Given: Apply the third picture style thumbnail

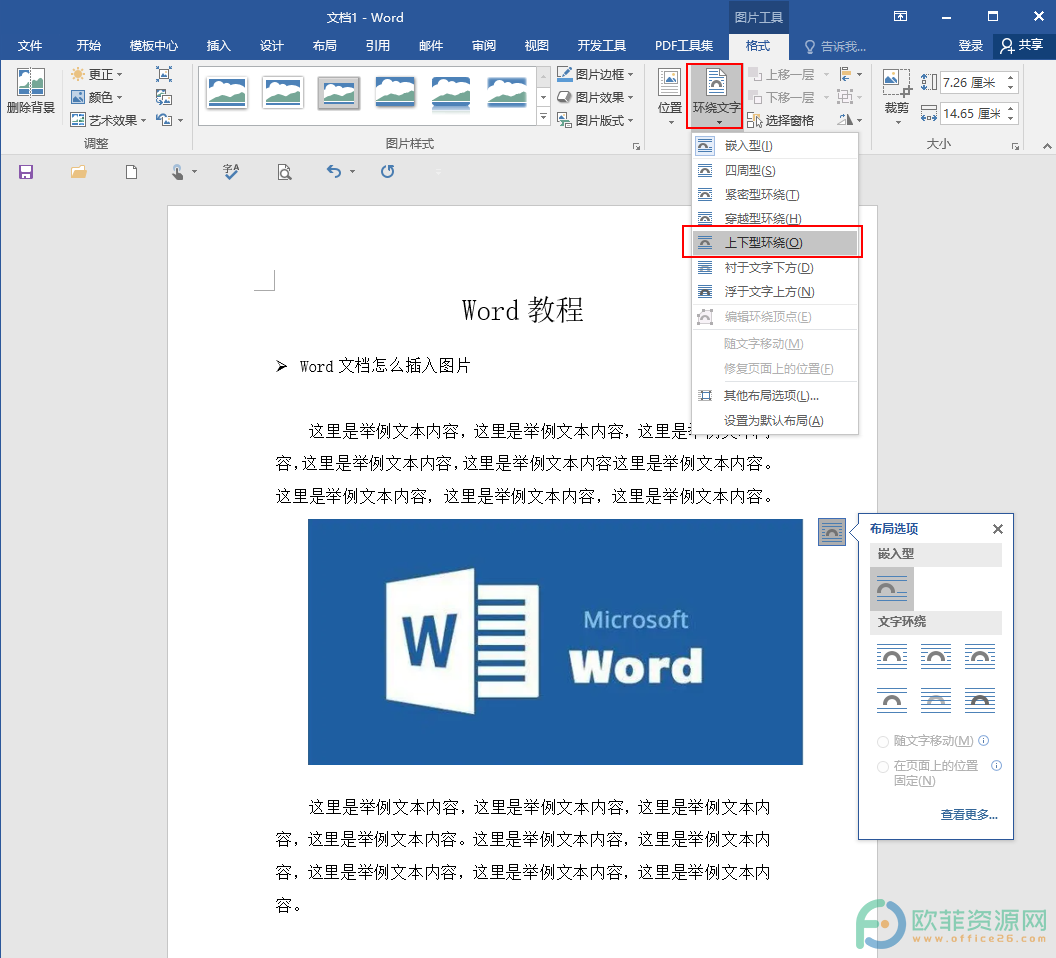Looking at the screenshot, I should (x=338, y=92).
